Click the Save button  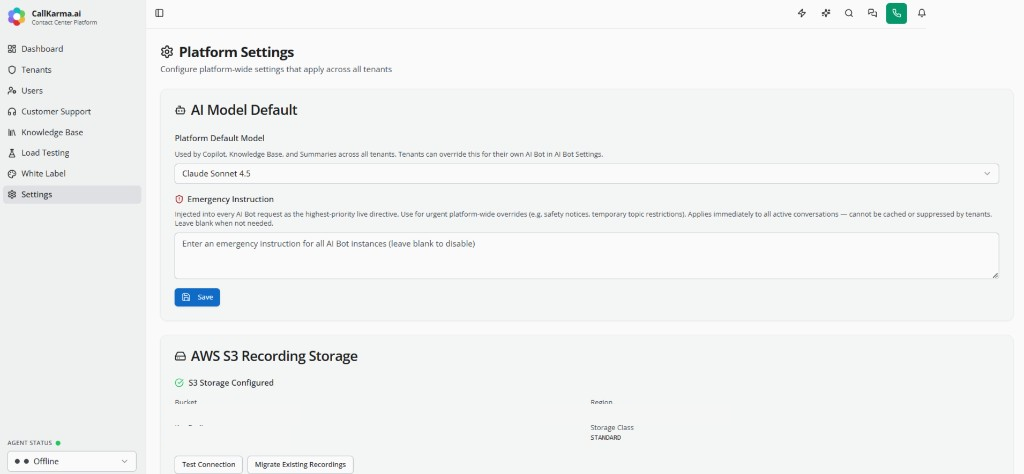coord(197,297)
